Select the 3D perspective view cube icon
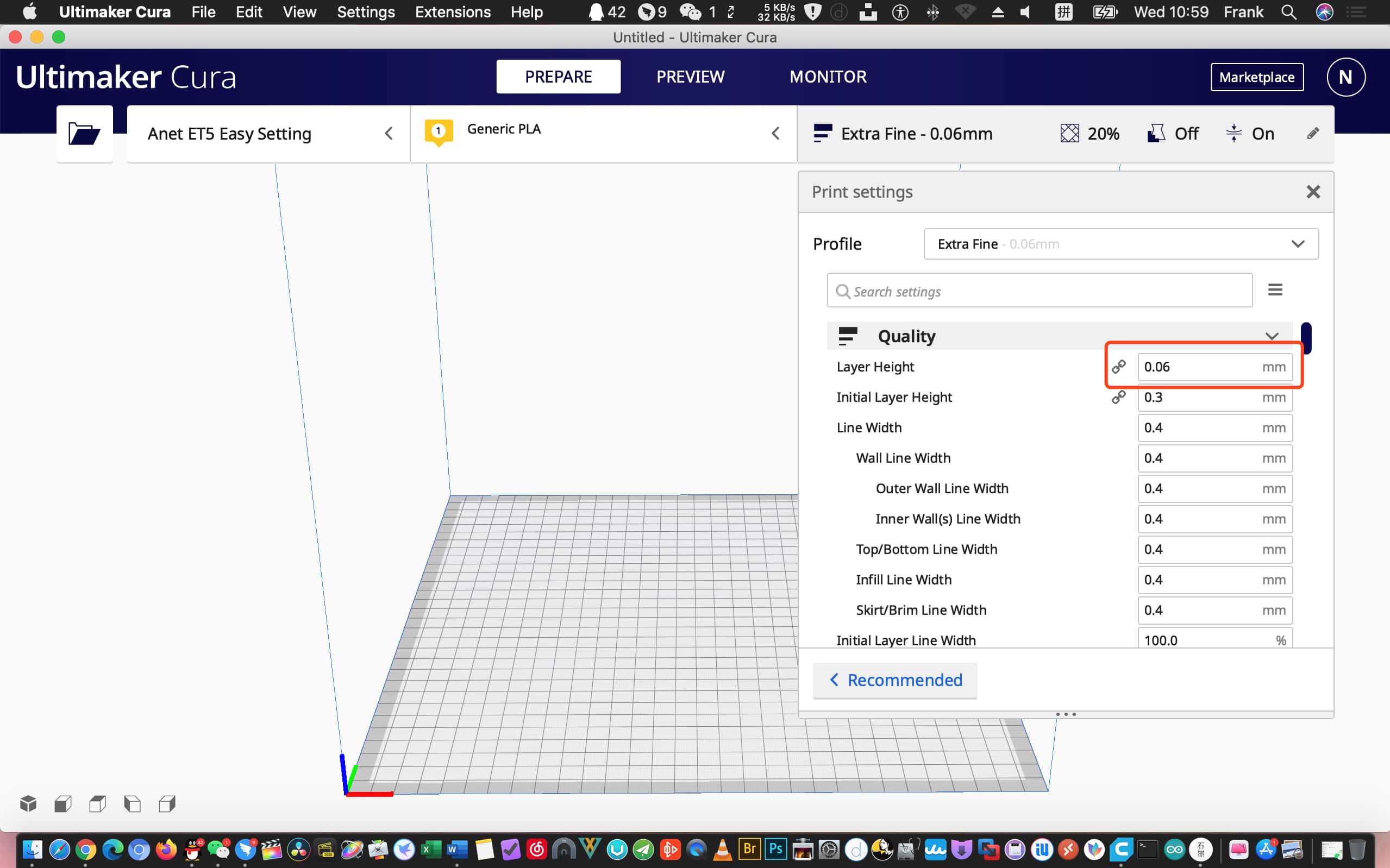The height and width of the screenshot is (868, 1390). pyautogui.click(x=28, y=804)
